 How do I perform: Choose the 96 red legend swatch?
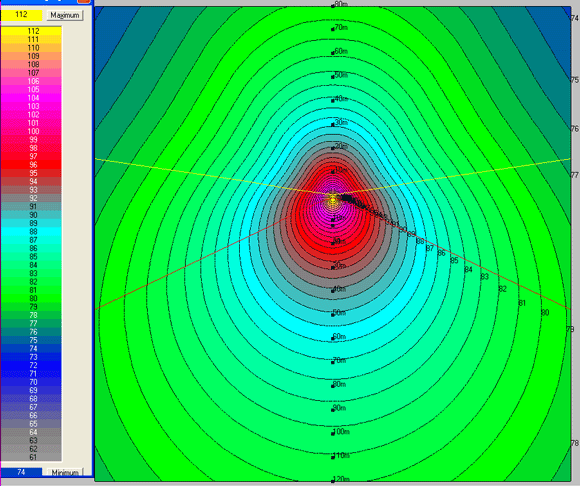click(31, 165)
